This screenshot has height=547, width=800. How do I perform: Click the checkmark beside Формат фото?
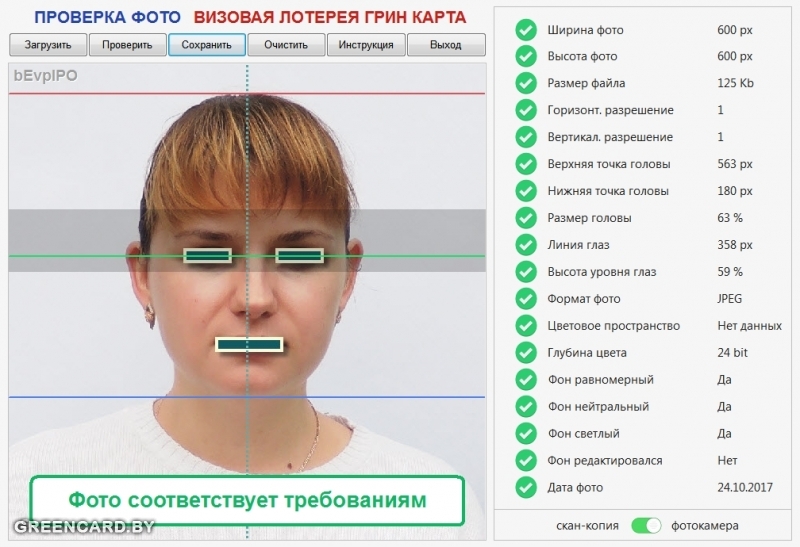pos(526,299)
